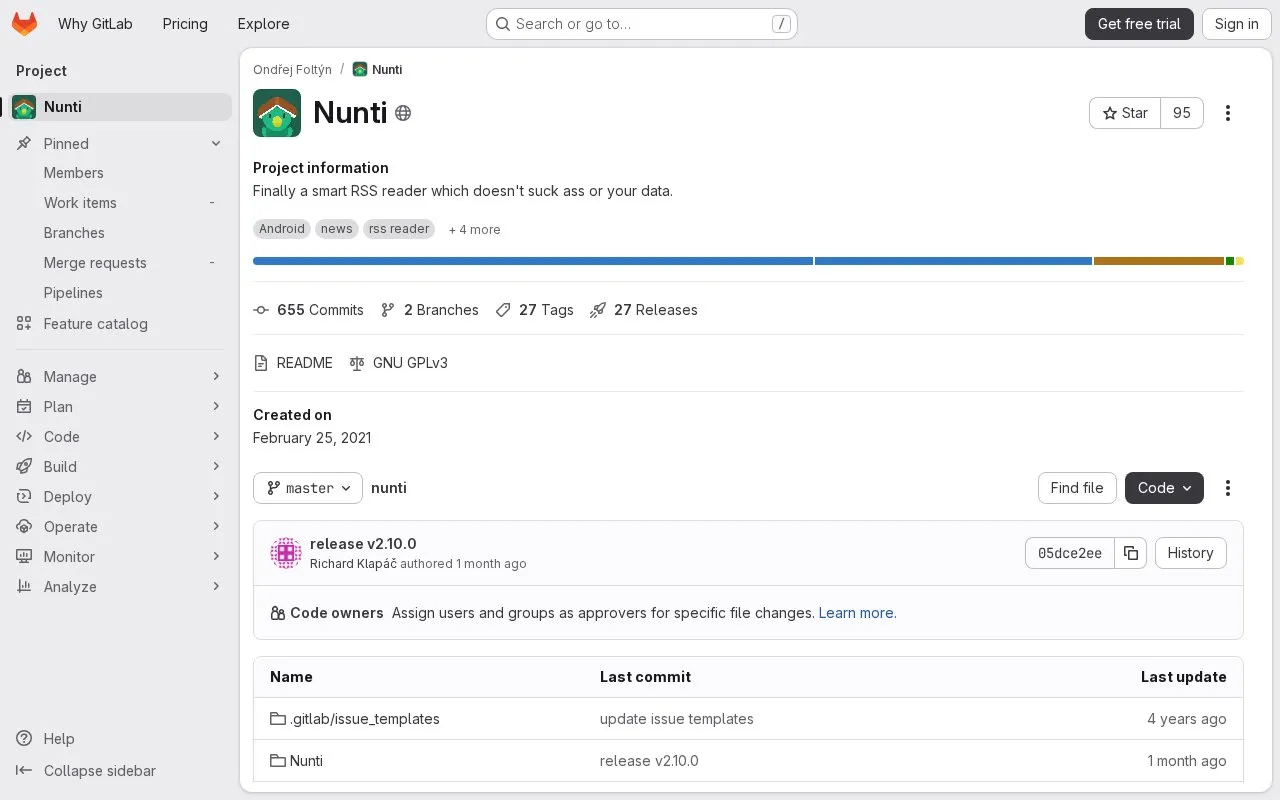
Task: Click the brown segment of languages bar
Action: coord(1158,261)
